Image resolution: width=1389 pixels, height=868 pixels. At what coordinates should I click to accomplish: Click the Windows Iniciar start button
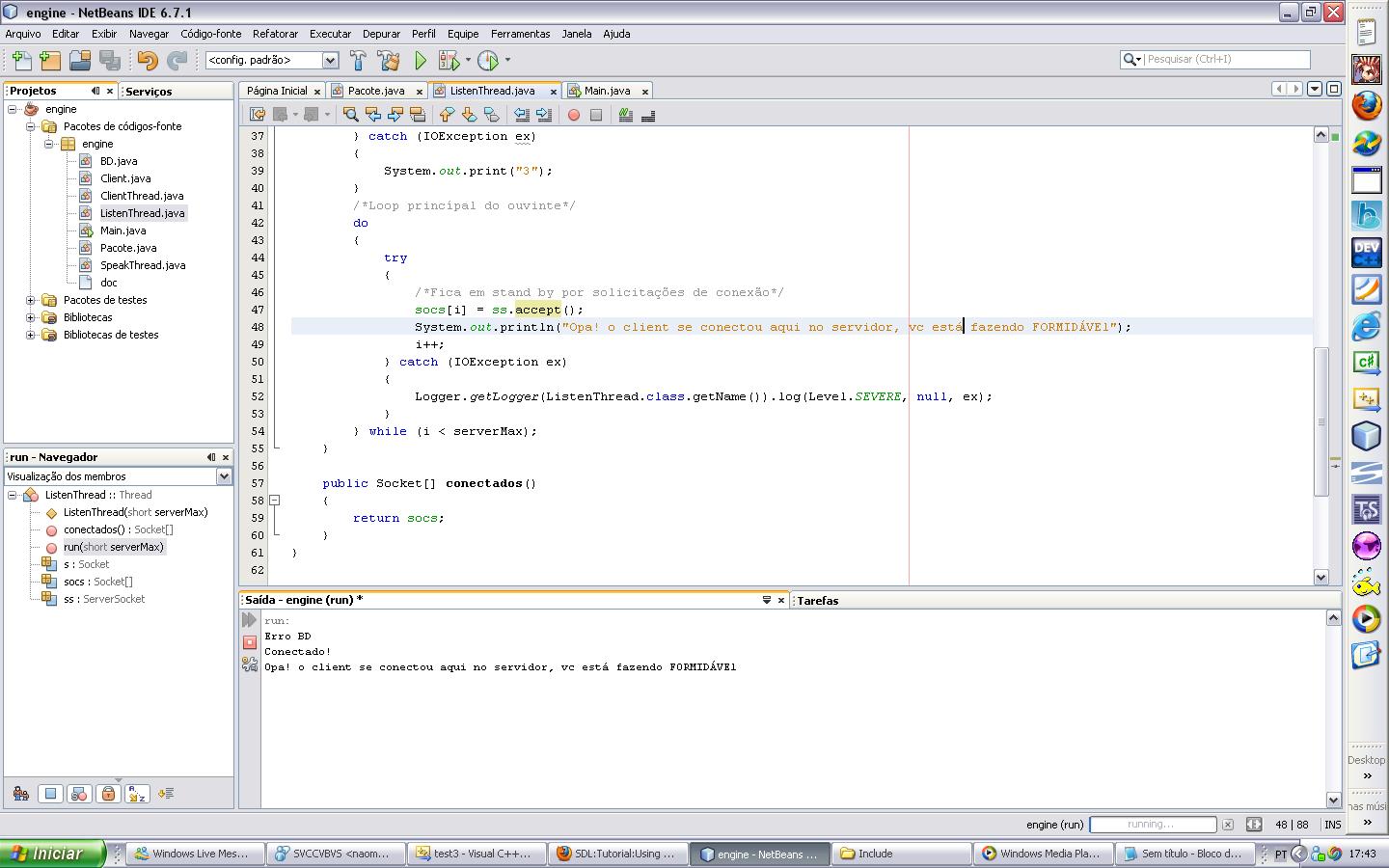tap(53, 854)
